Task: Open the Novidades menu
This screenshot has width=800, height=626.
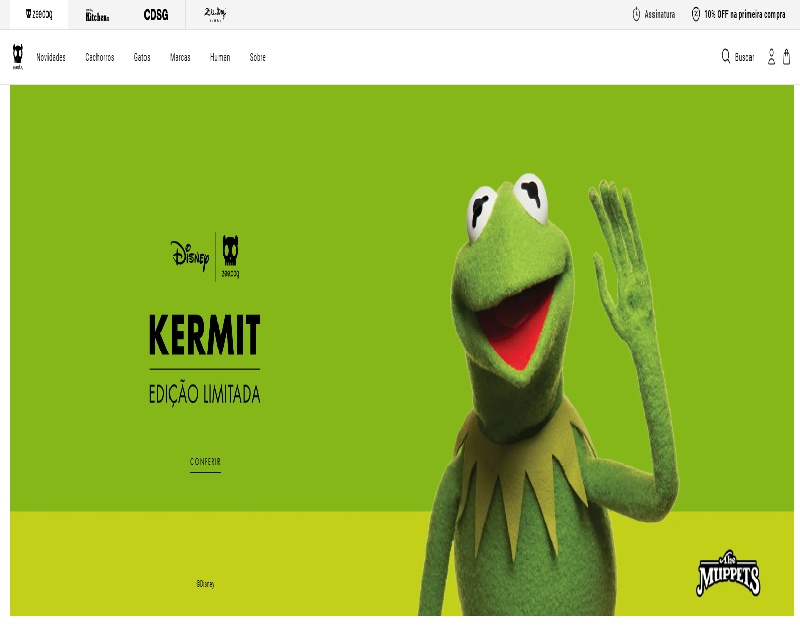Action: tap(51, 57)
